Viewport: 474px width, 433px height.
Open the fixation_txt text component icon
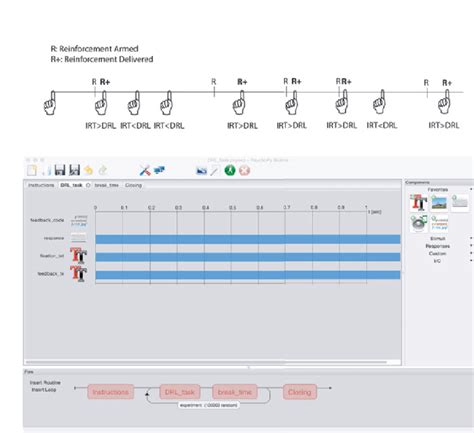point(79,256)
